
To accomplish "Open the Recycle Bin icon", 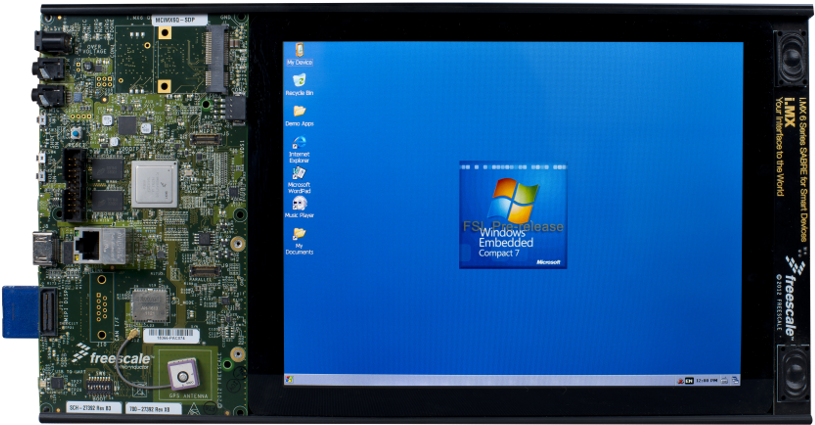I will click(299, 85).
